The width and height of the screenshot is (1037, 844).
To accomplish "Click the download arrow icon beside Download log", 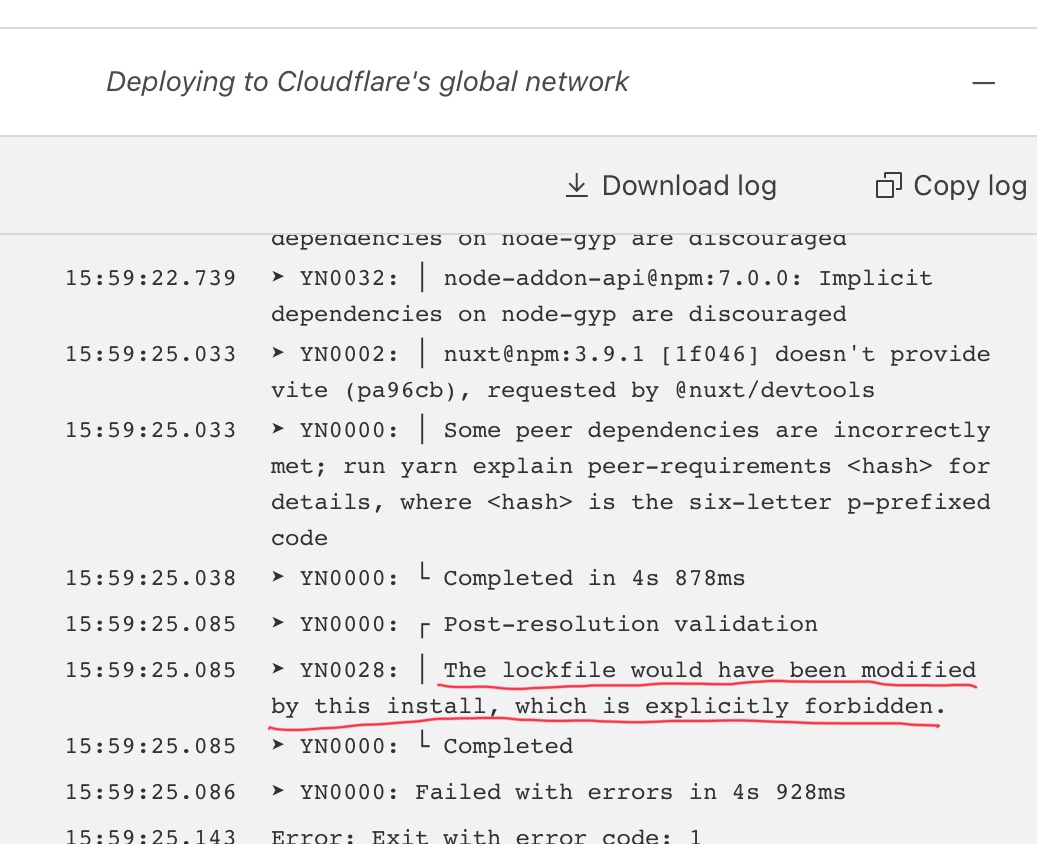I will click(x=577, y=186).
